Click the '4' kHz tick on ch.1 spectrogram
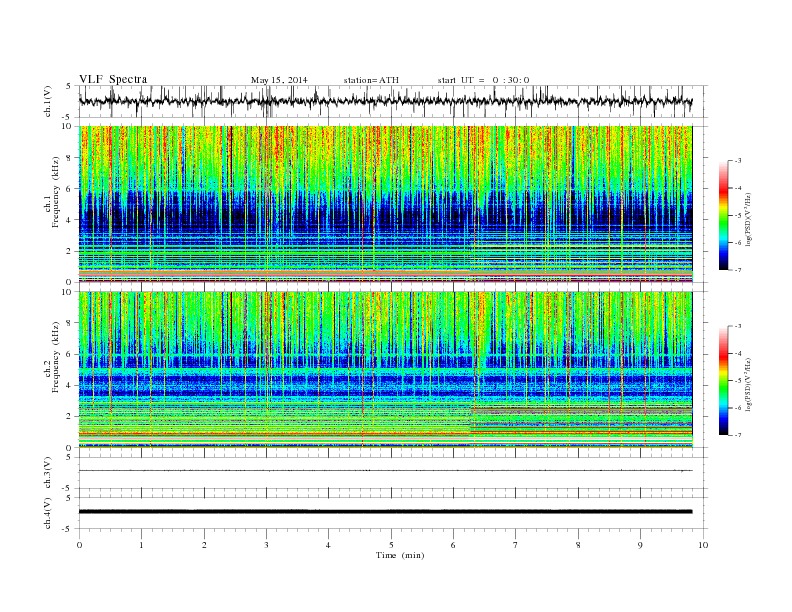The height and width of the screenshot is (612, 792). point(69,220)
